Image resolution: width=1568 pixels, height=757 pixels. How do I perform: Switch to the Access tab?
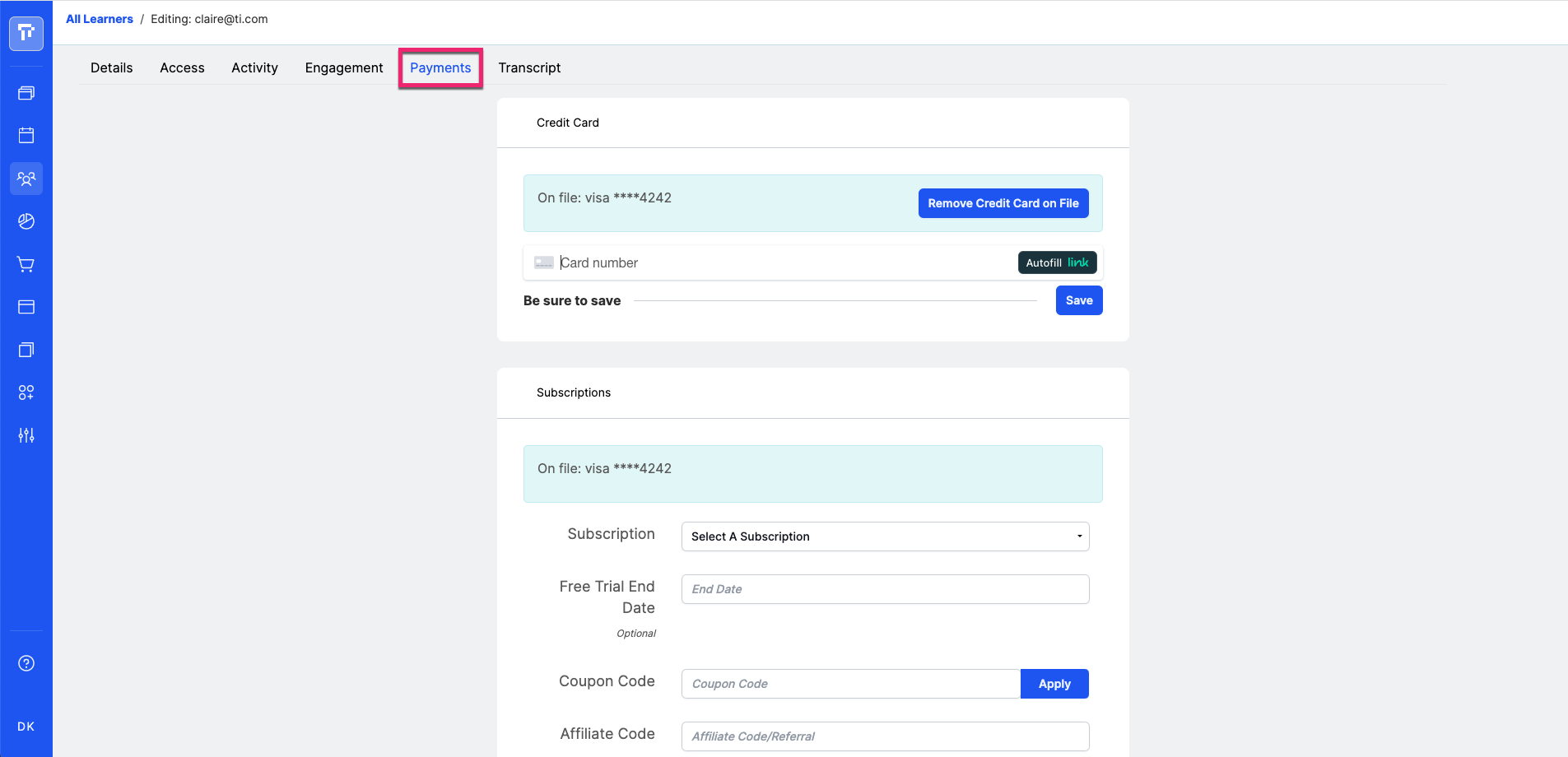(182, 67)
